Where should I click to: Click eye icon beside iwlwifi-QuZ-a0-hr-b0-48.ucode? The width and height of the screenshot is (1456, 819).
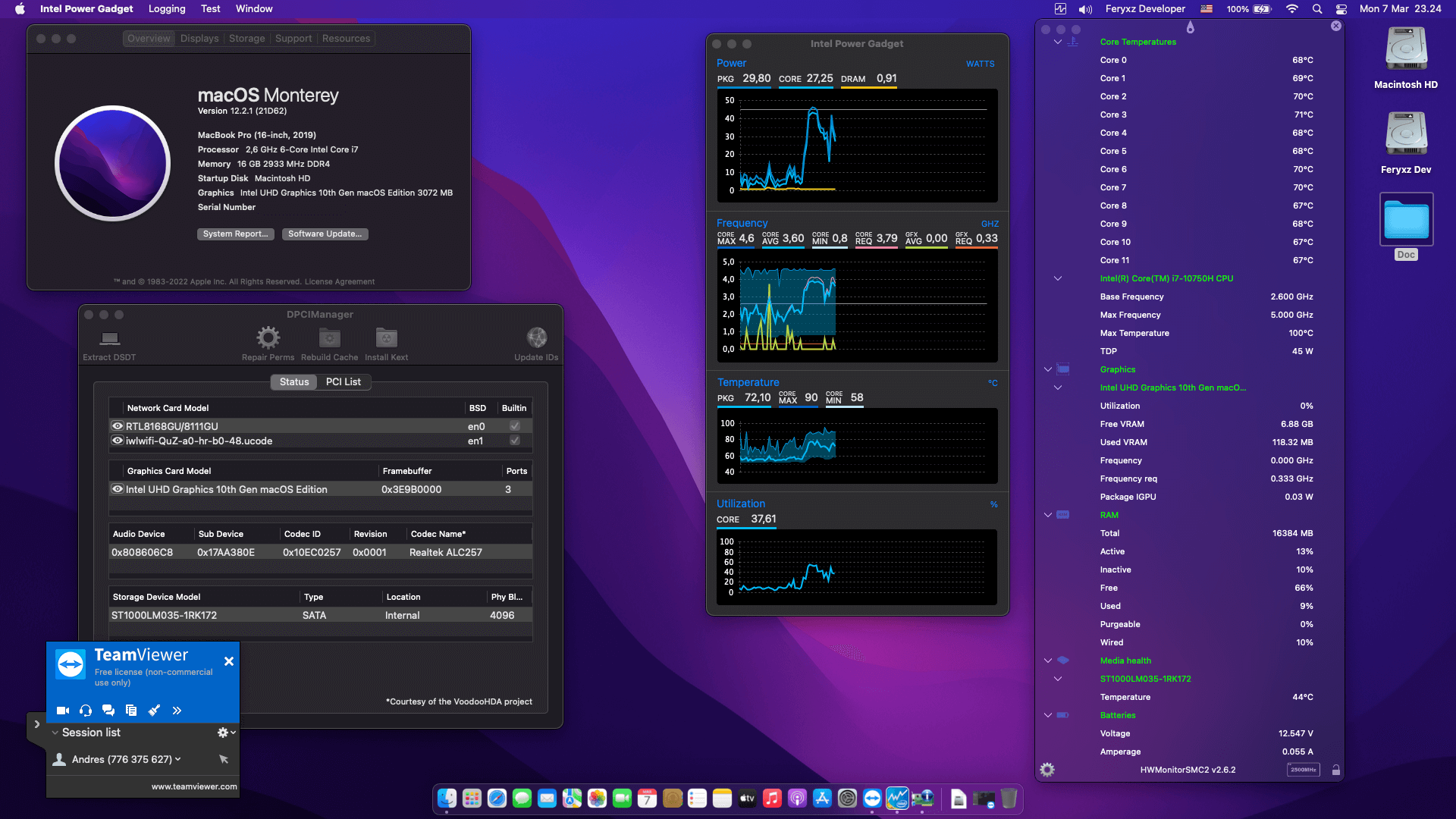(118, 441)
